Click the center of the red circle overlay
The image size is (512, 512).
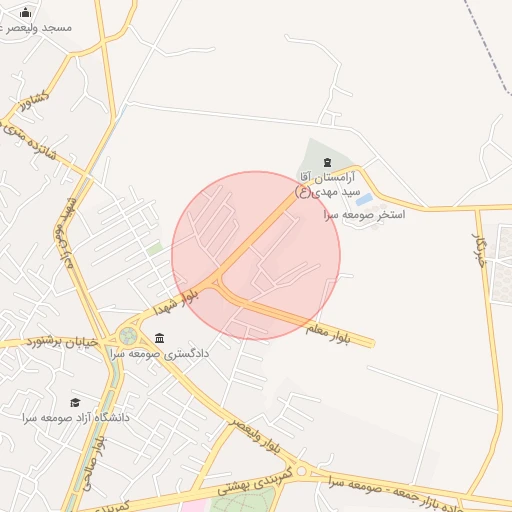[256, 256]
